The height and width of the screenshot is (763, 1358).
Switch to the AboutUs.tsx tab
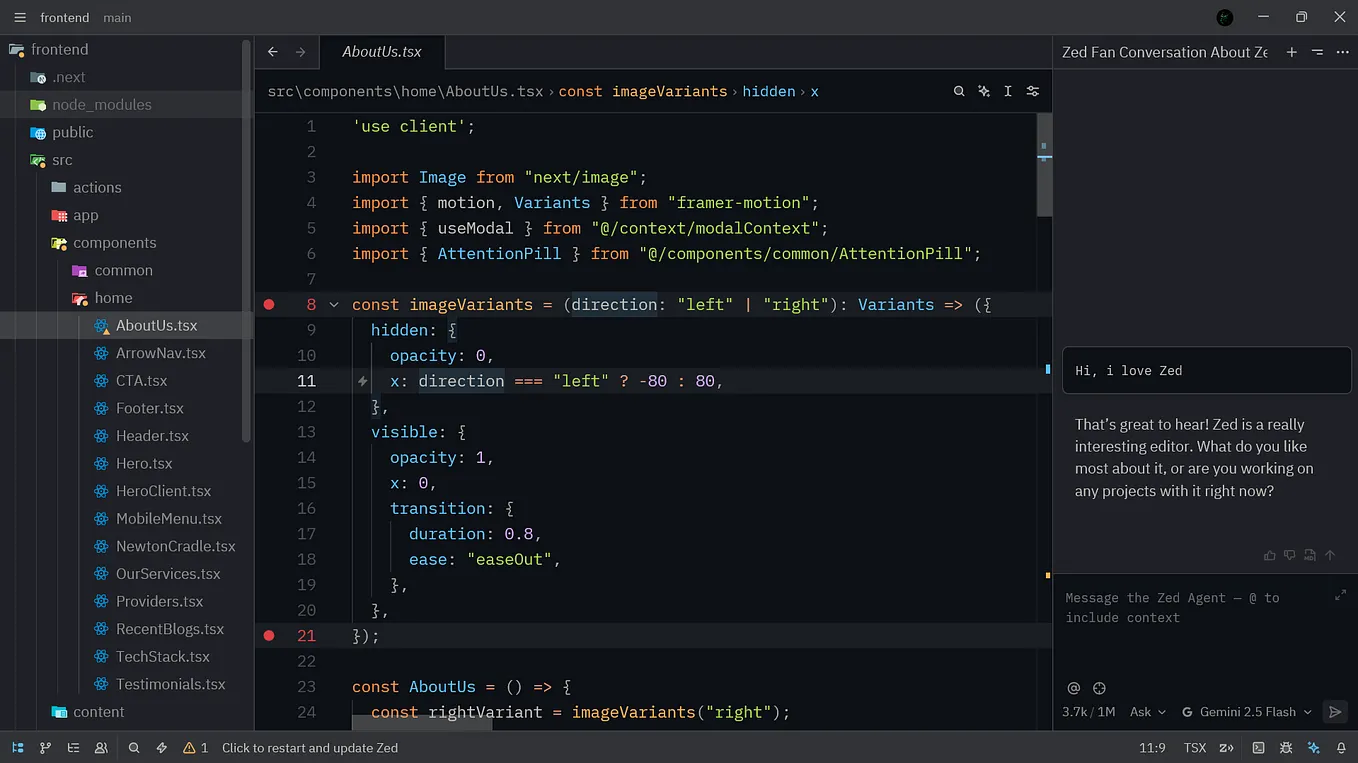click(x=382, y=51)
